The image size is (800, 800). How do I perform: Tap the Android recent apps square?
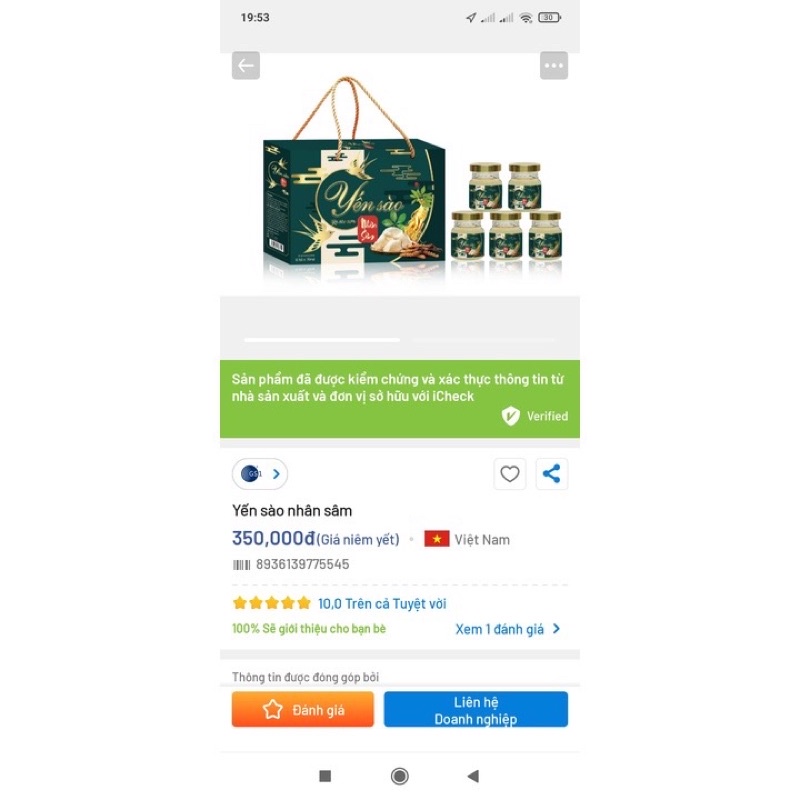point(325,776)
